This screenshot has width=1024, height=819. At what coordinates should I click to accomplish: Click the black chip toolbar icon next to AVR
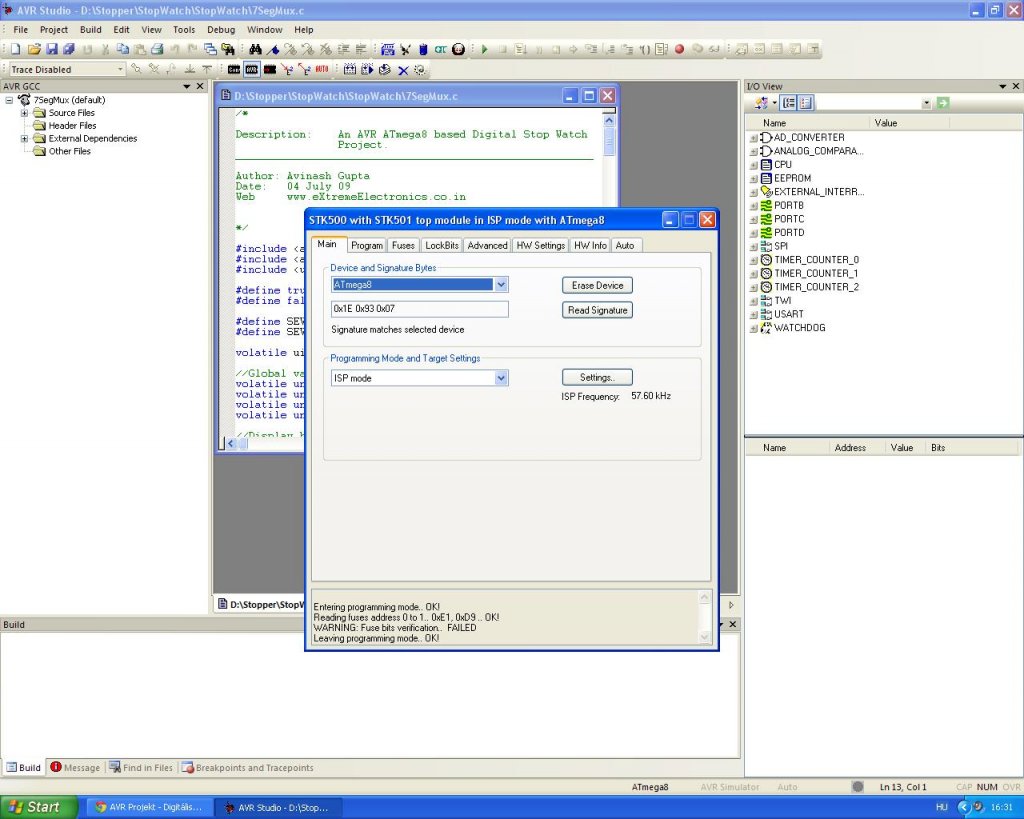[x=269, y=69]
